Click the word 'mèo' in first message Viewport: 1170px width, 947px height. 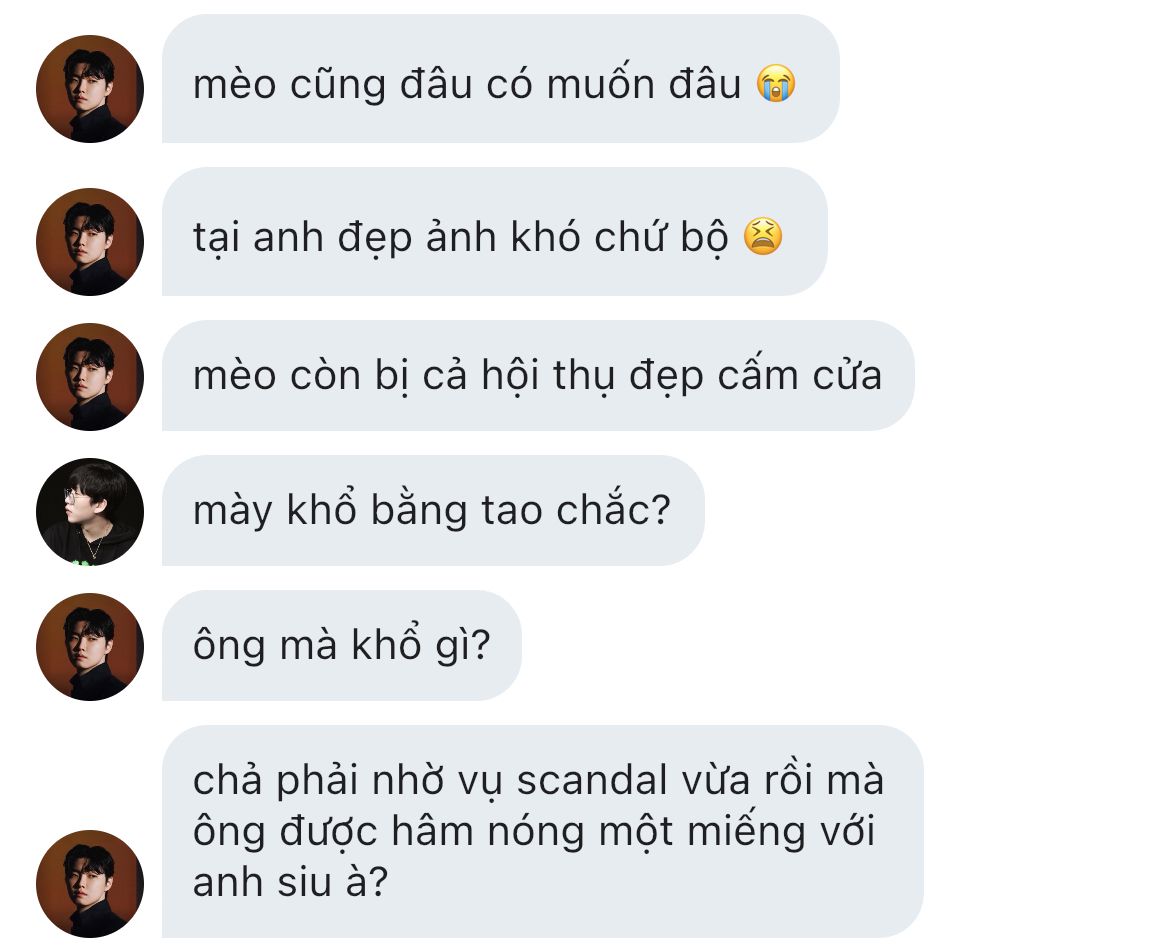tap(234, 84)
